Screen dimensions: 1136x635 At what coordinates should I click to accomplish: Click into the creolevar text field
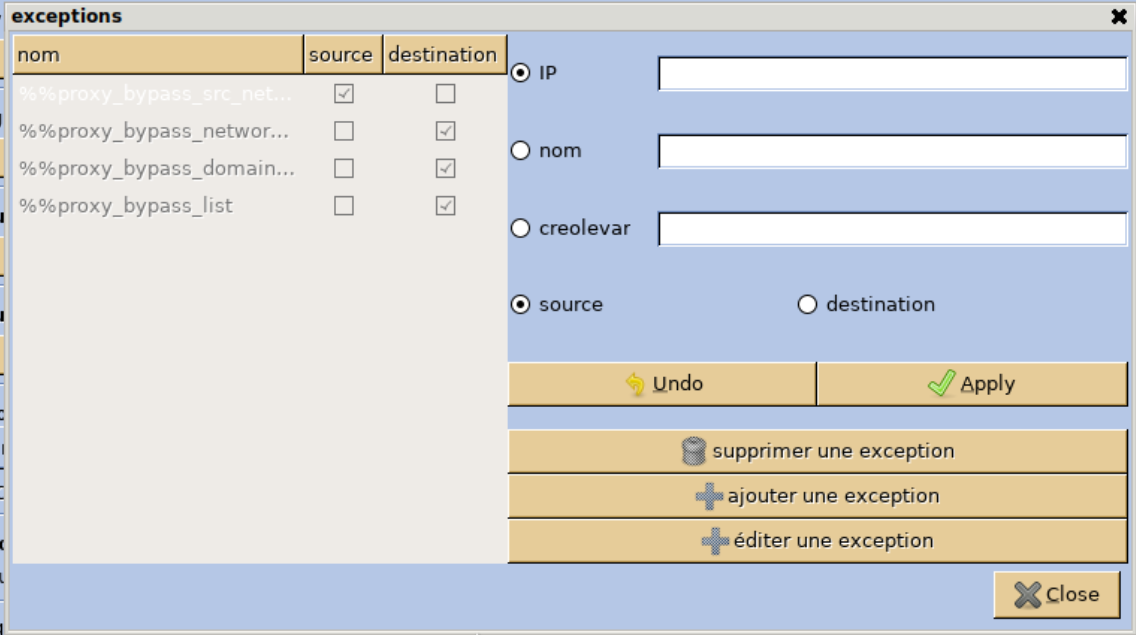(x=892, y=229)
